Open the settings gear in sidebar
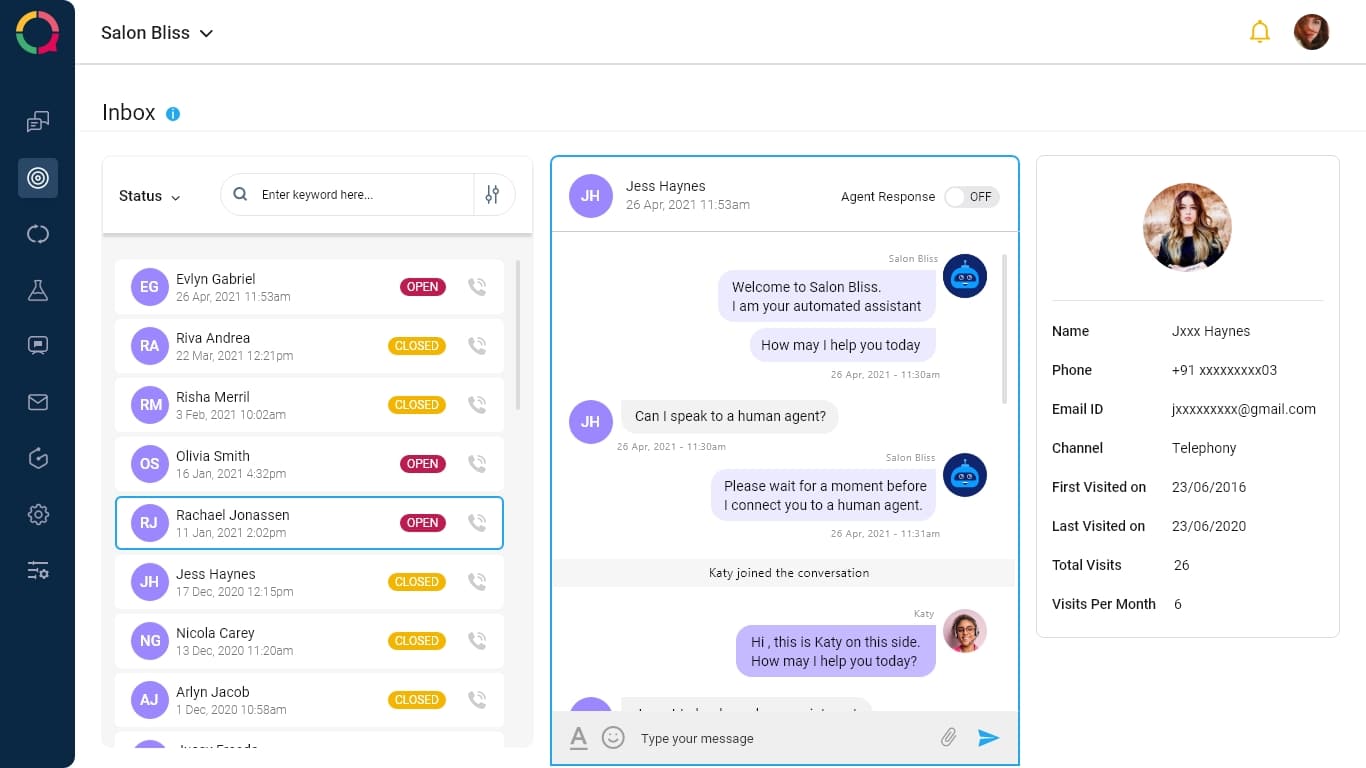Viewport: 1366px width, 768px height. point(38,515)
